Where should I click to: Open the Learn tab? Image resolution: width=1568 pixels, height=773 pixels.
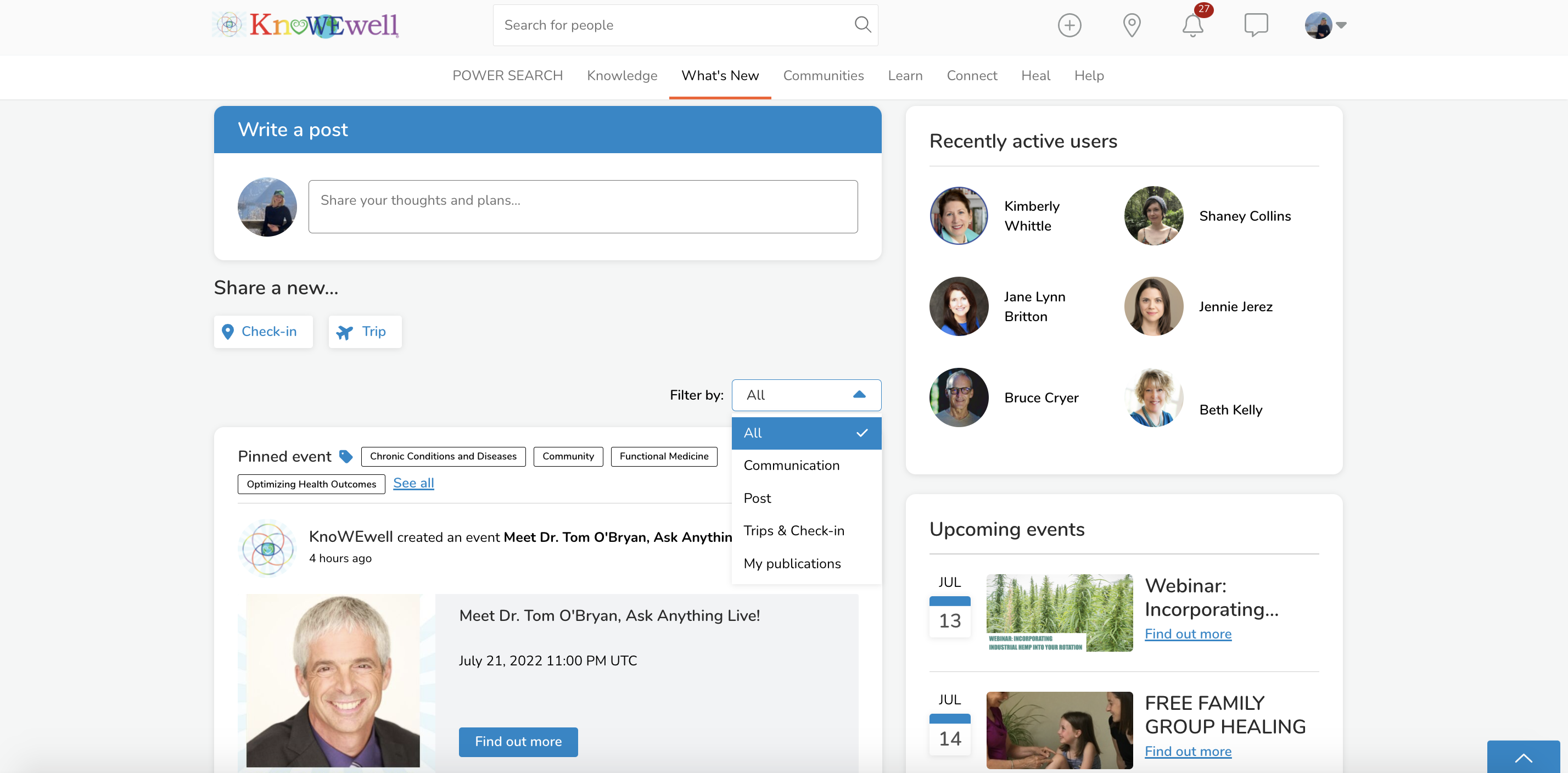pos(905,75)
